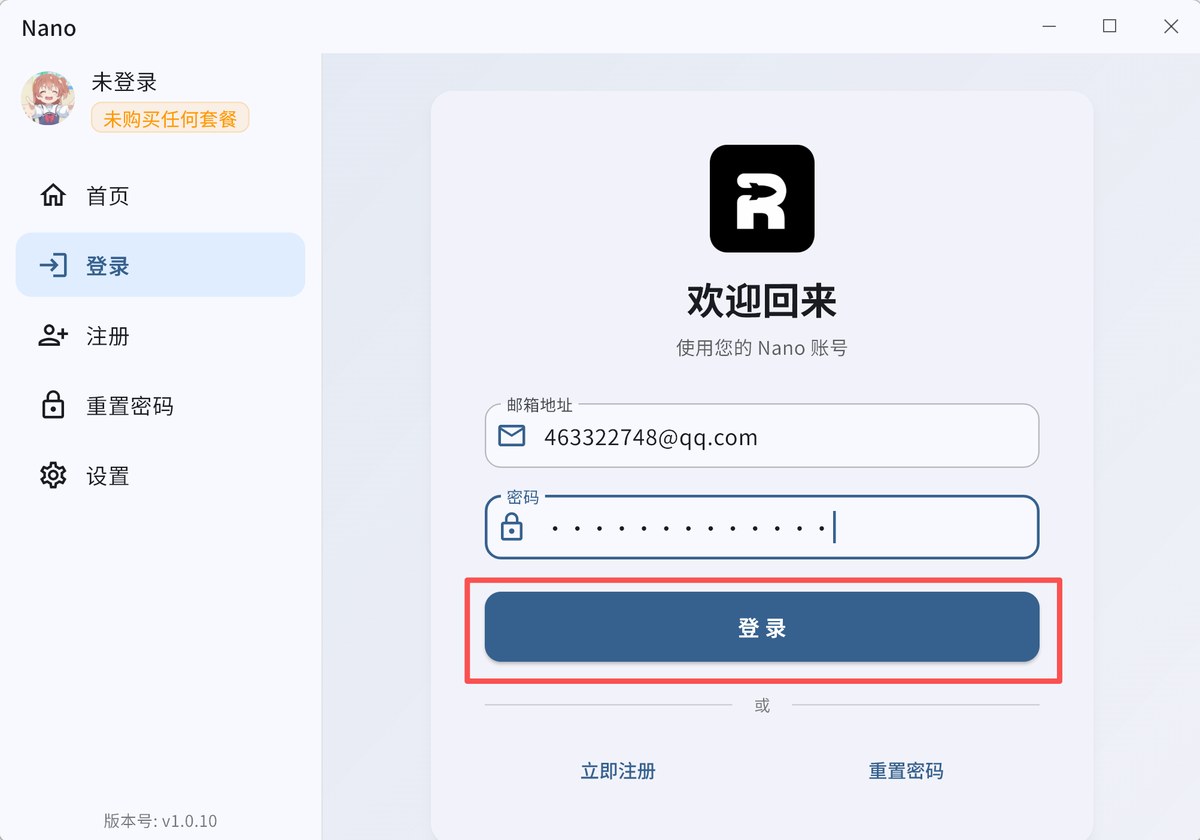Click the lock icon in password field

[x=511, y=526]
